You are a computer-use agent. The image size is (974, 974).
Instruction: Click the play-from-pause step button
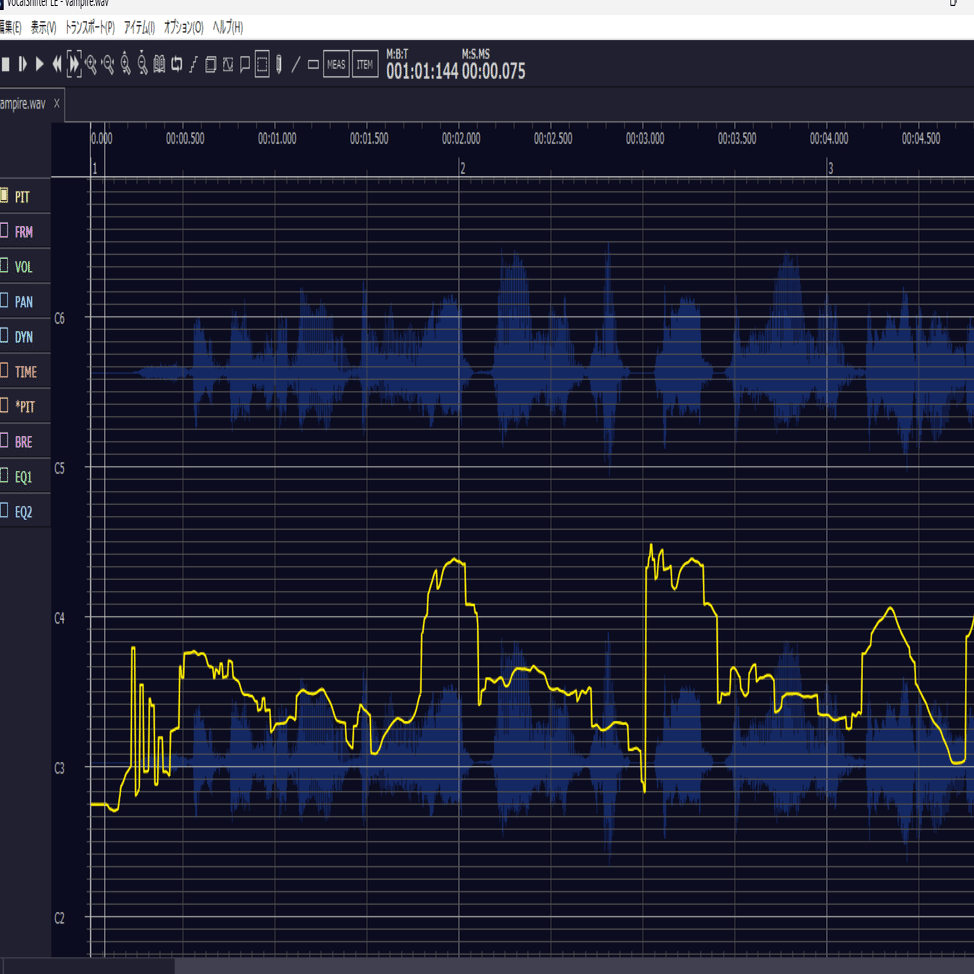[22, 64]
